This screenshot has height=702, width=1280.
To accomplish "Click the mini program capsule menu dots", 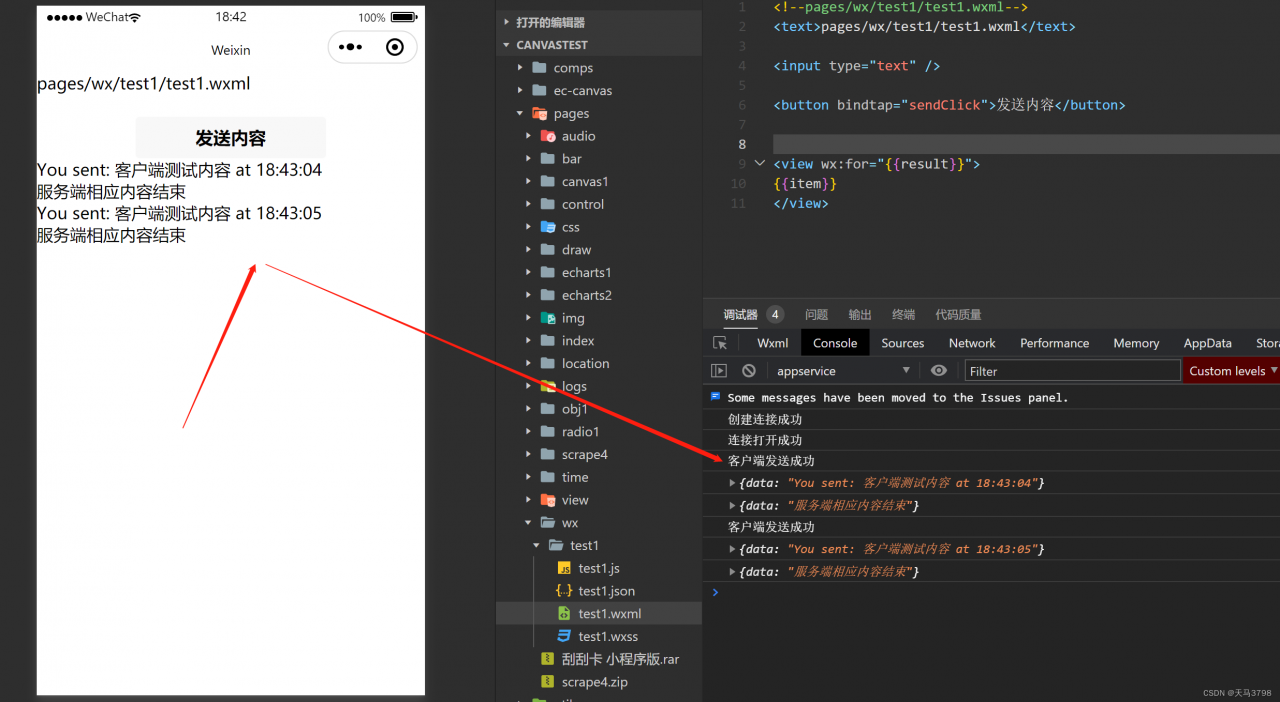I will click(x=351, y=47).
